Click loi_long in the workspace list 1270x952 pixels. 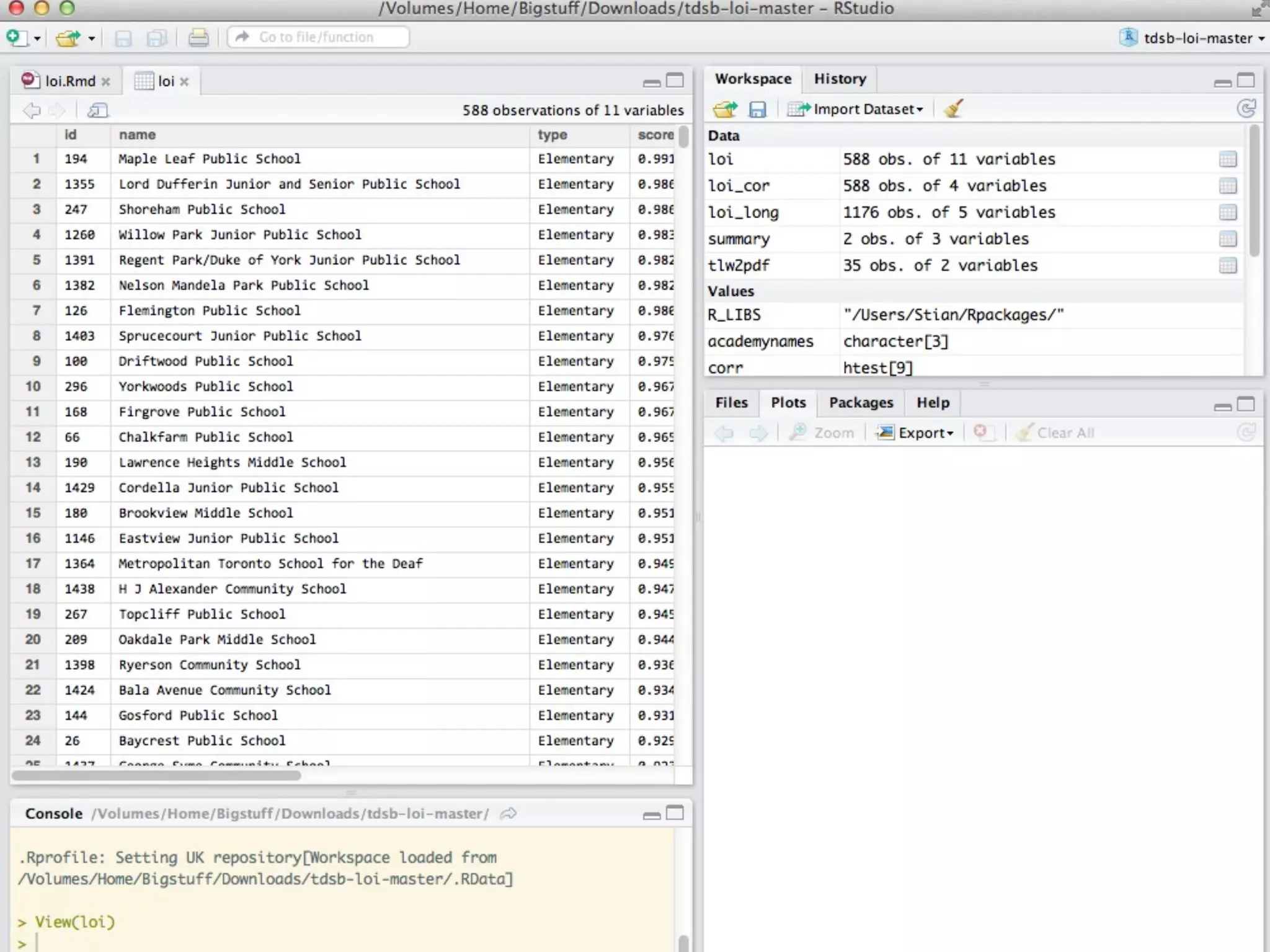coord(743,213)
